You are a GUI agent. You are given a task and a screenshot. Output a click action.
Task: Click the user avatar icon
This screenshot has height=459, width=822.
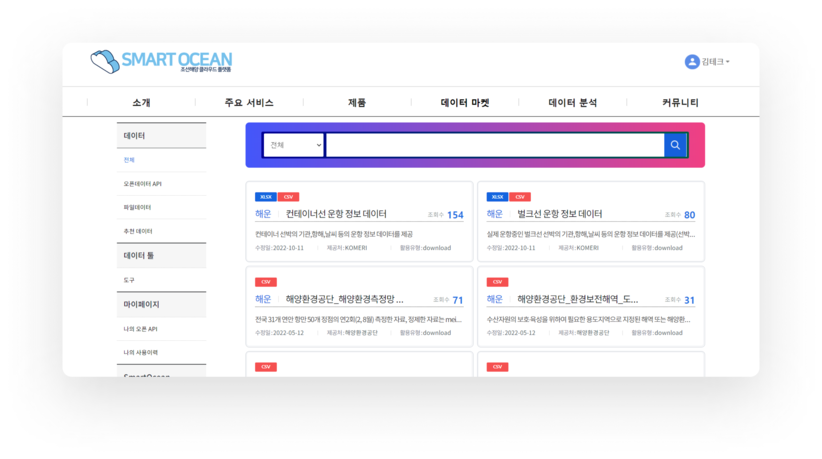coord(691,62)
